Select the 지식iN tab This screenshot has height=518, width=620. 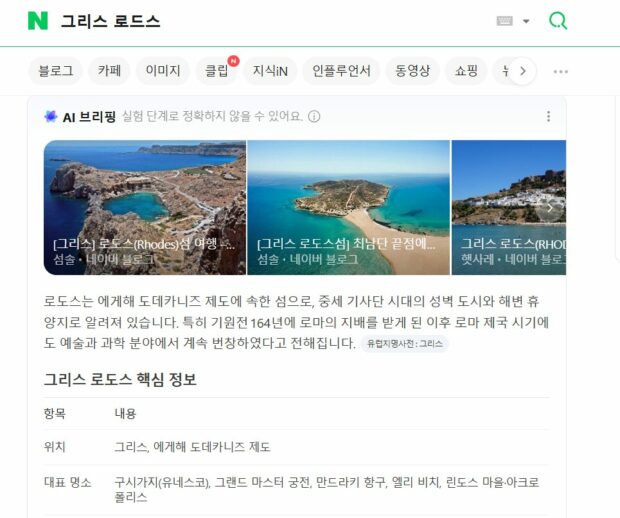tap(270, 71)
